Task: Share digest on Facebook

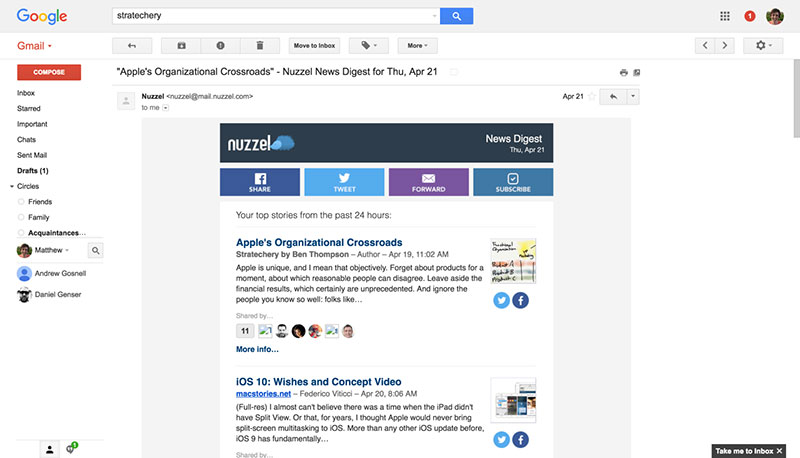Action: [260, 182]
